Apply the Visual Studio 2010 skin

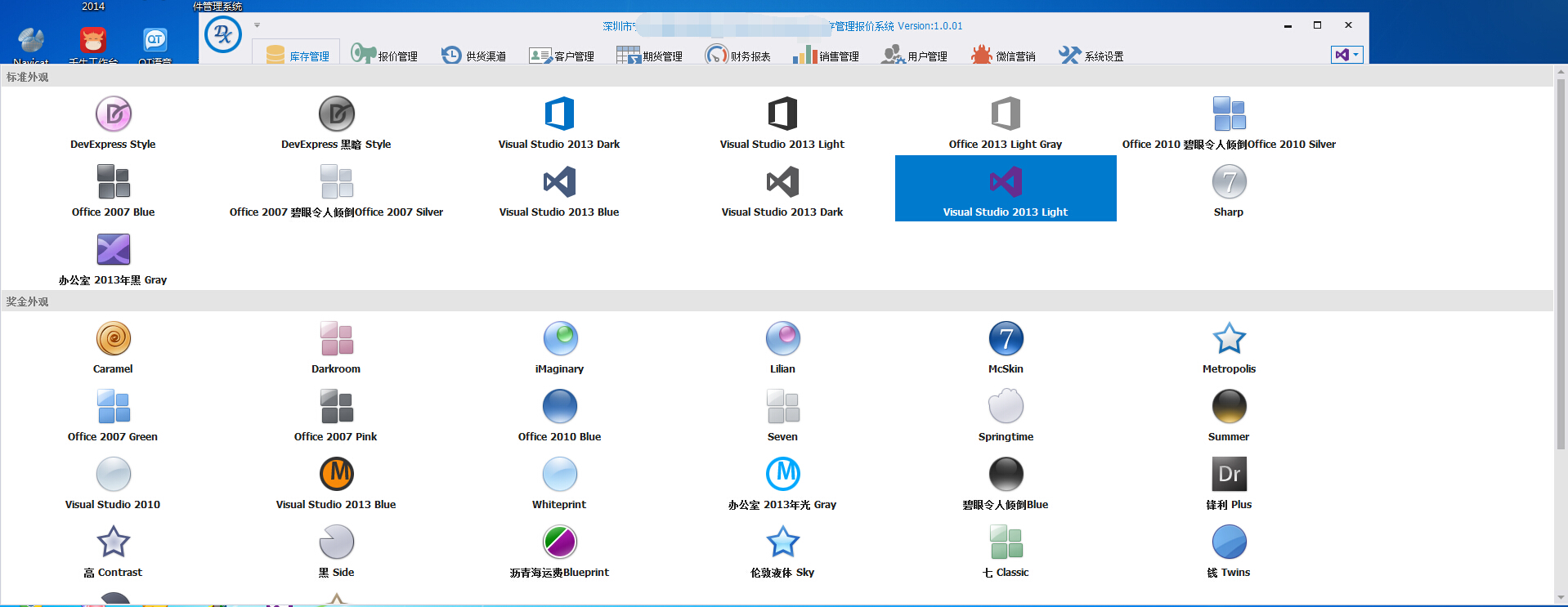(113, 482)
